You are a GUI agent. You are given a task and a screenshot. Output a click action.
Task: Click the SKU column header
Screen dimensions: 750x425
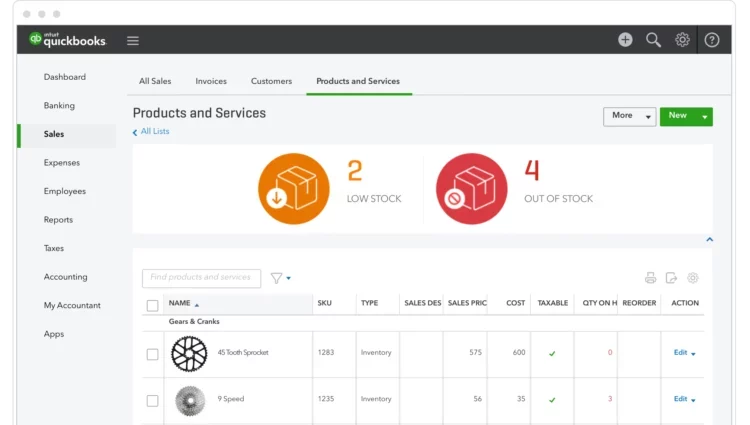tap(324, 303)
